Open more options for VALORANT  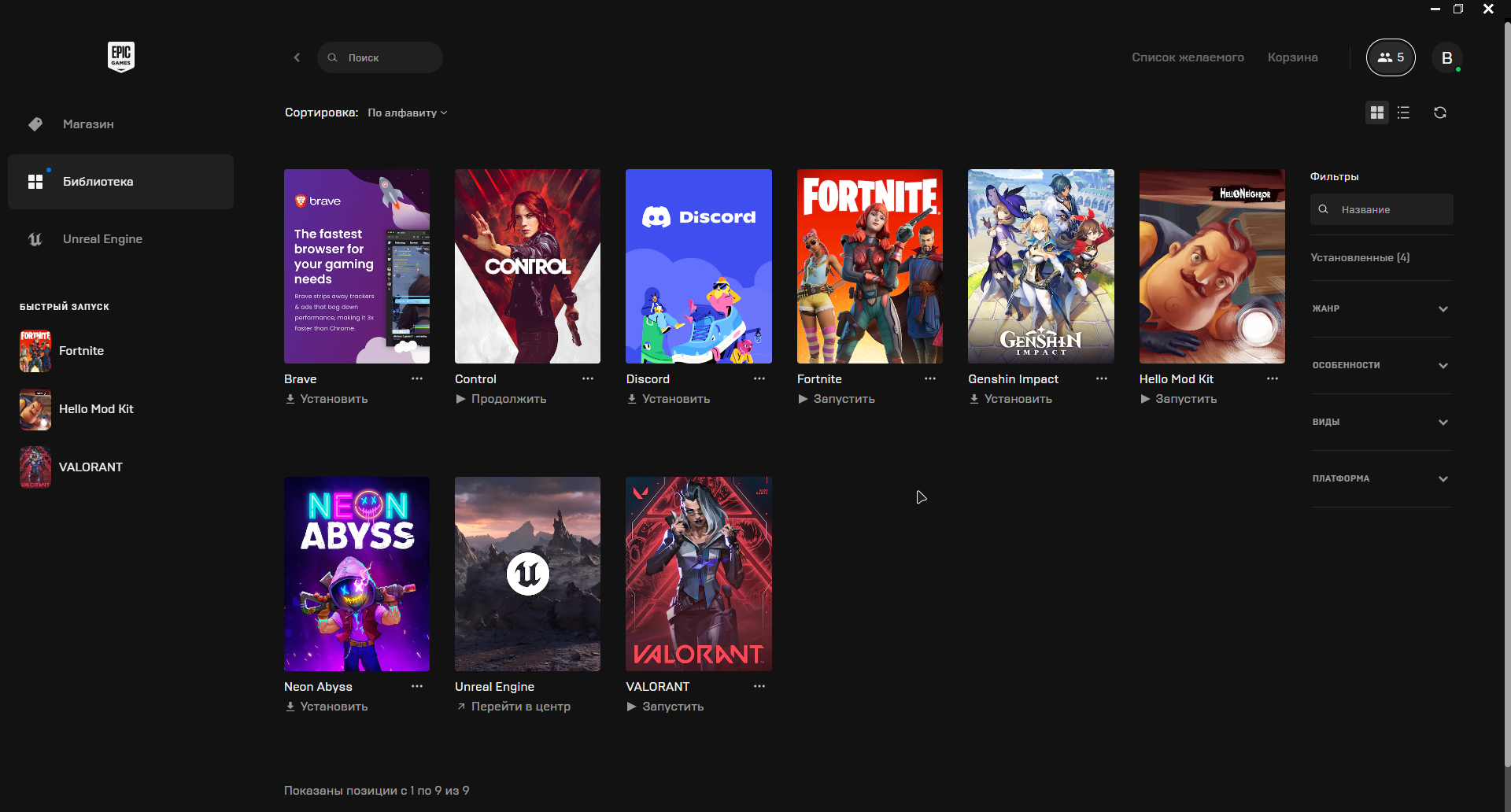(x=759, y=686)
